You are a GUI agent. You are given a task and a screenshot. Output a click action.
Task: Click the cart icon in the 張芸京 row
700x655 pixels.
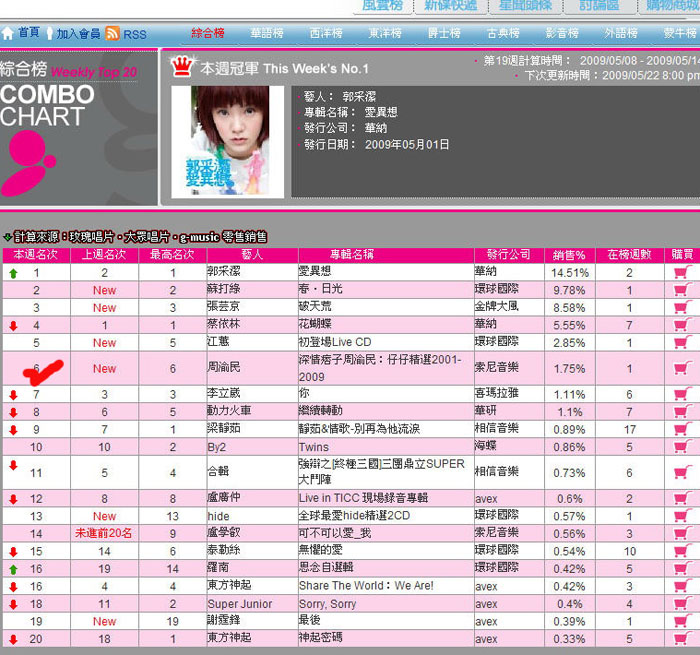(x=682, y=307)
